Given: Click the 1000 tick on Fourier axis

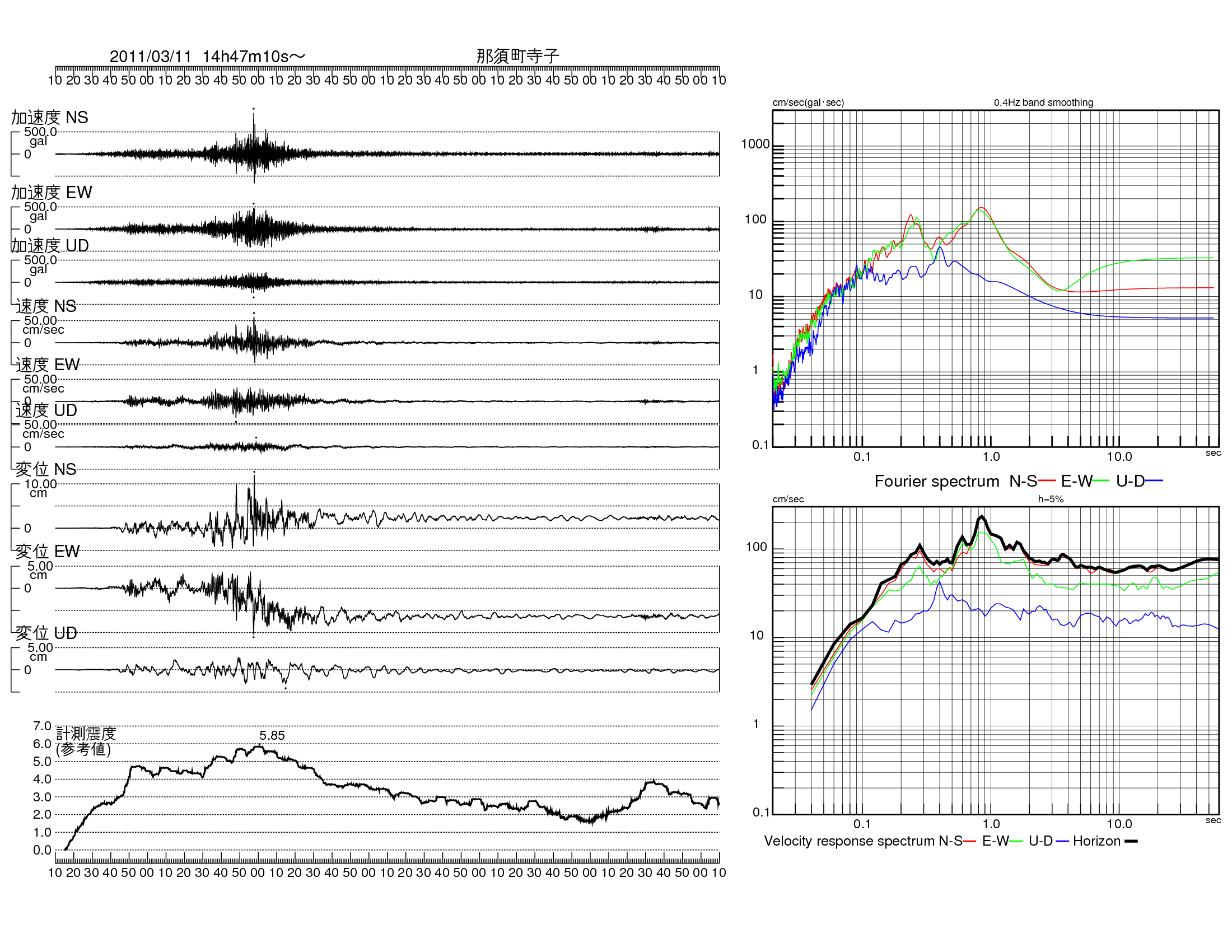Looking at the screenshot, I should 755,144.
